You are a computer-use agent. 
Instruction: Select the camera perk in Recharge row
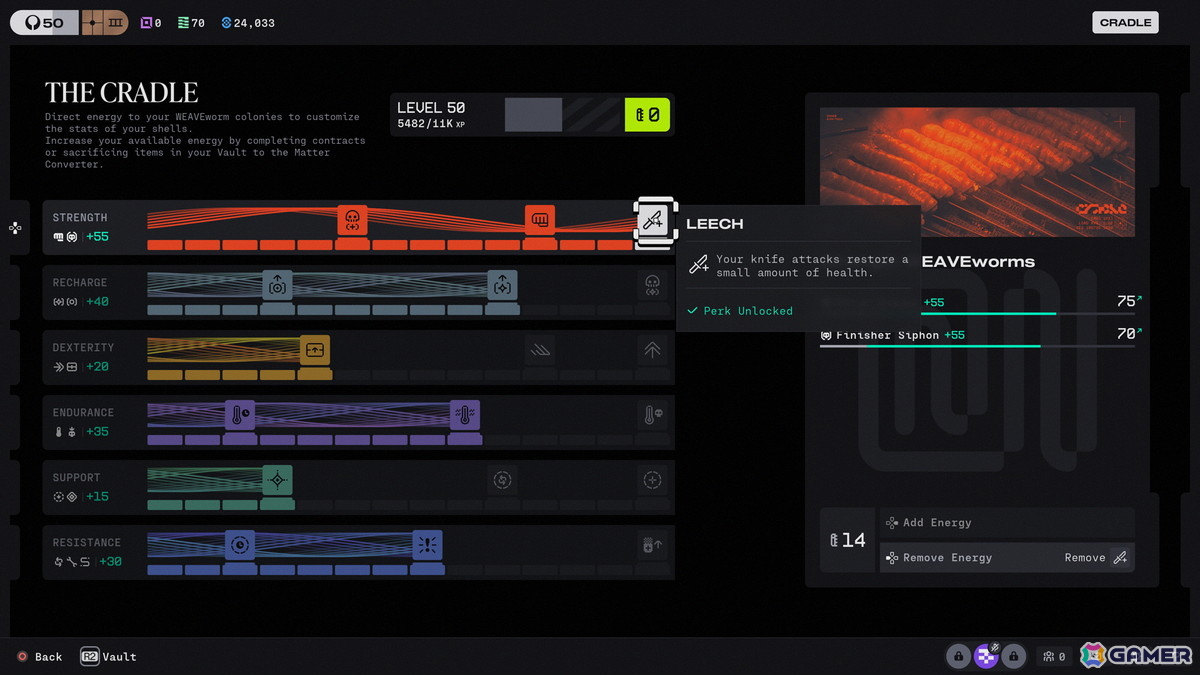pyautogui.click(x=277, y=285)
